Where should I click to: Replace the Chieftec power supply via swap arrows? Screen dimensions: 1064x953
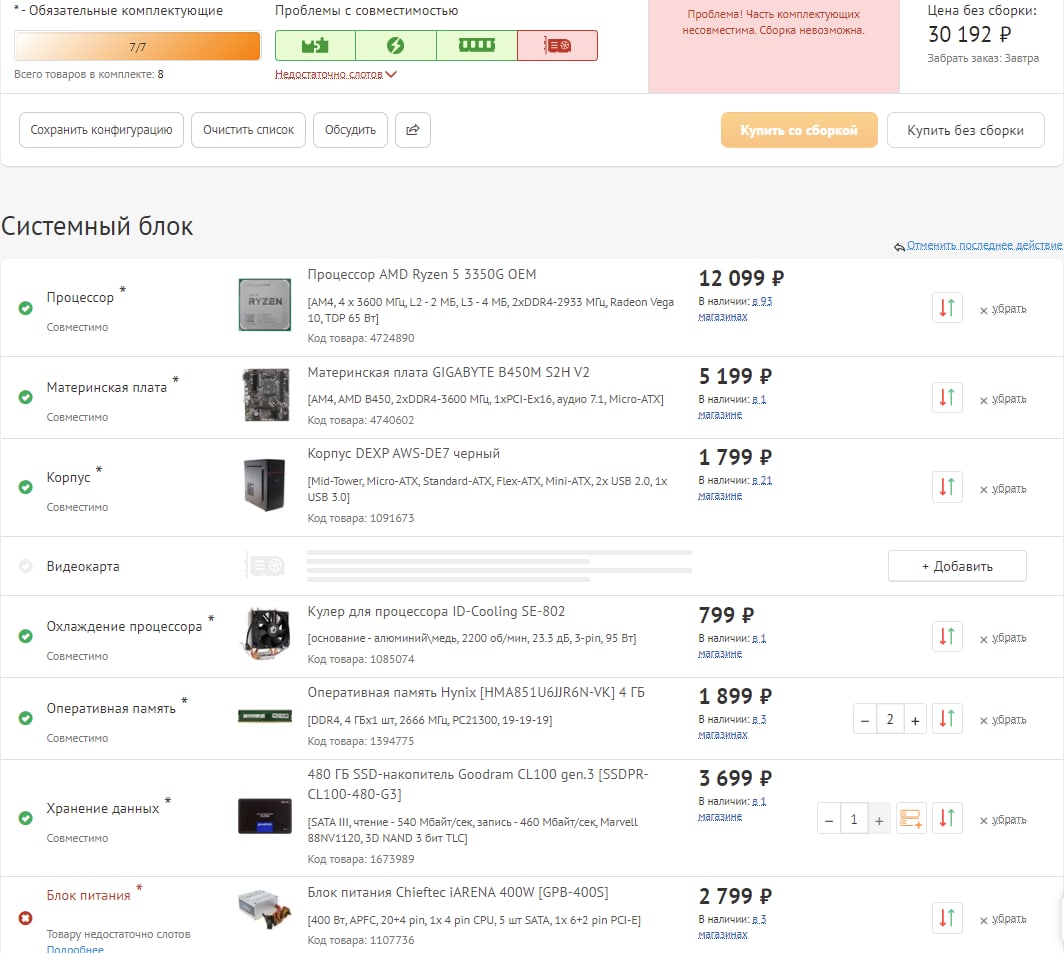tap(947, 918)
